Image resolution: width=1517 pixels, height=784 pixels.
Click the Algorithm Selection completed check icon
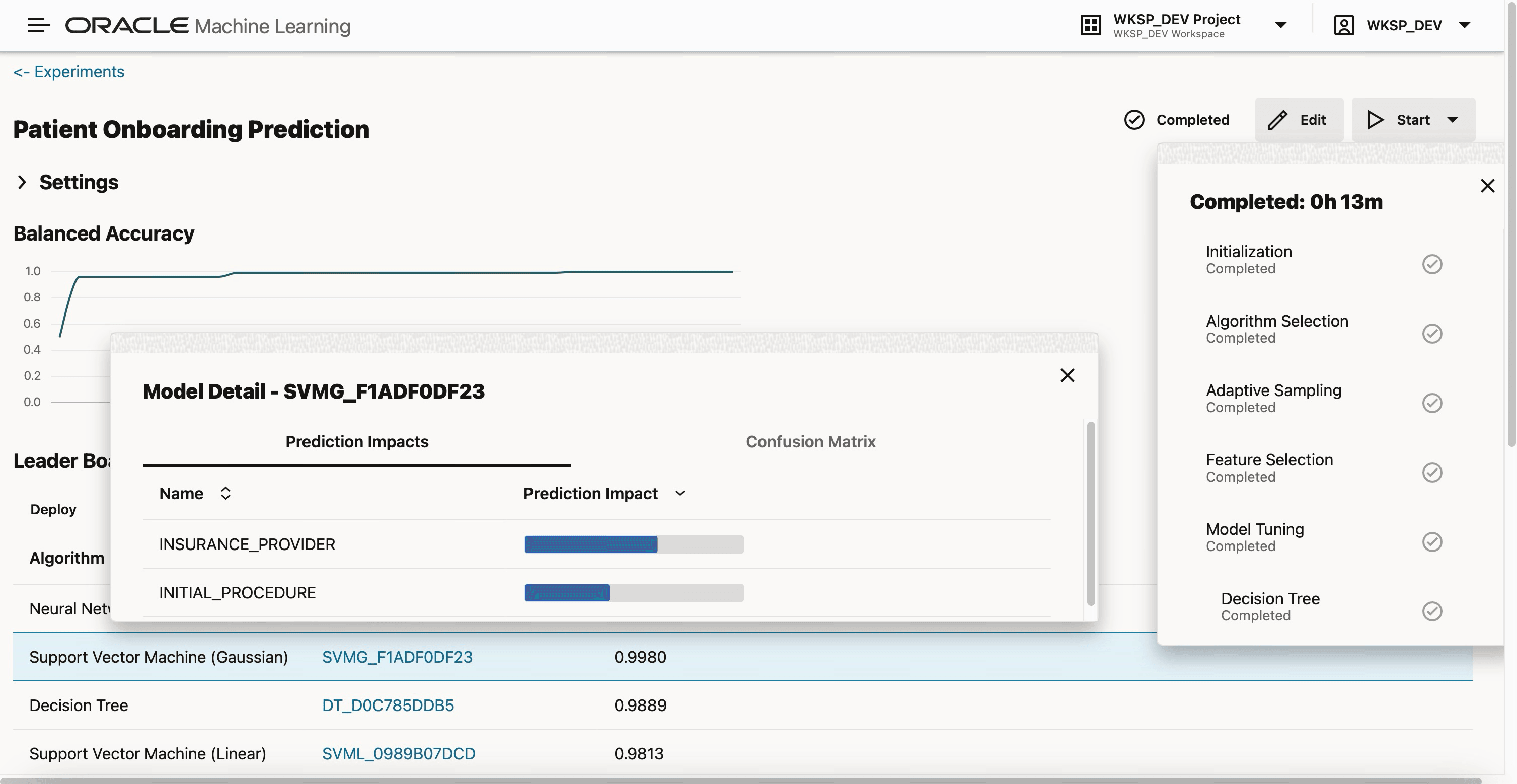1431,334
